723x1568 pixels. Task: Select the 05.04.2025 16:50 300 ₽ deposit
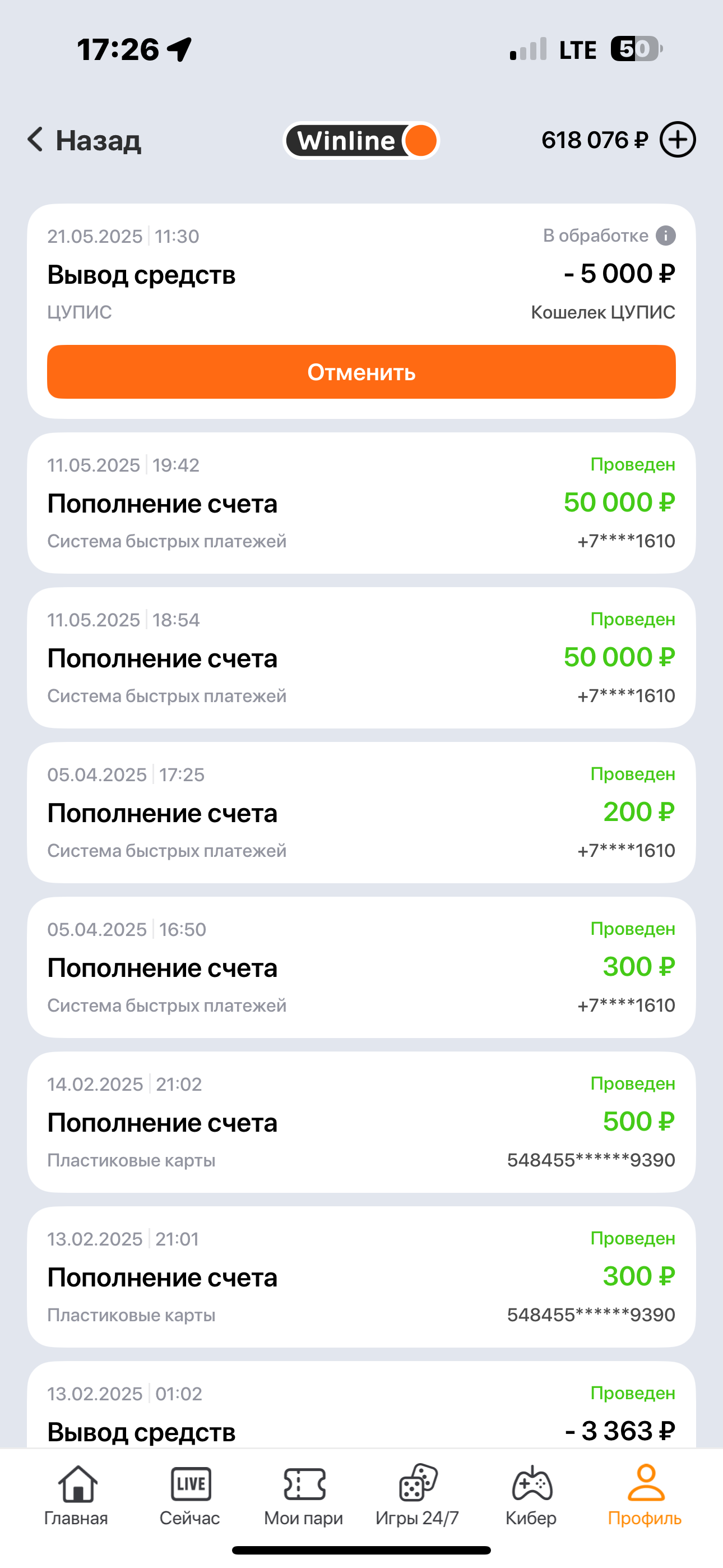pyautogui.click(x=361, y=967)
